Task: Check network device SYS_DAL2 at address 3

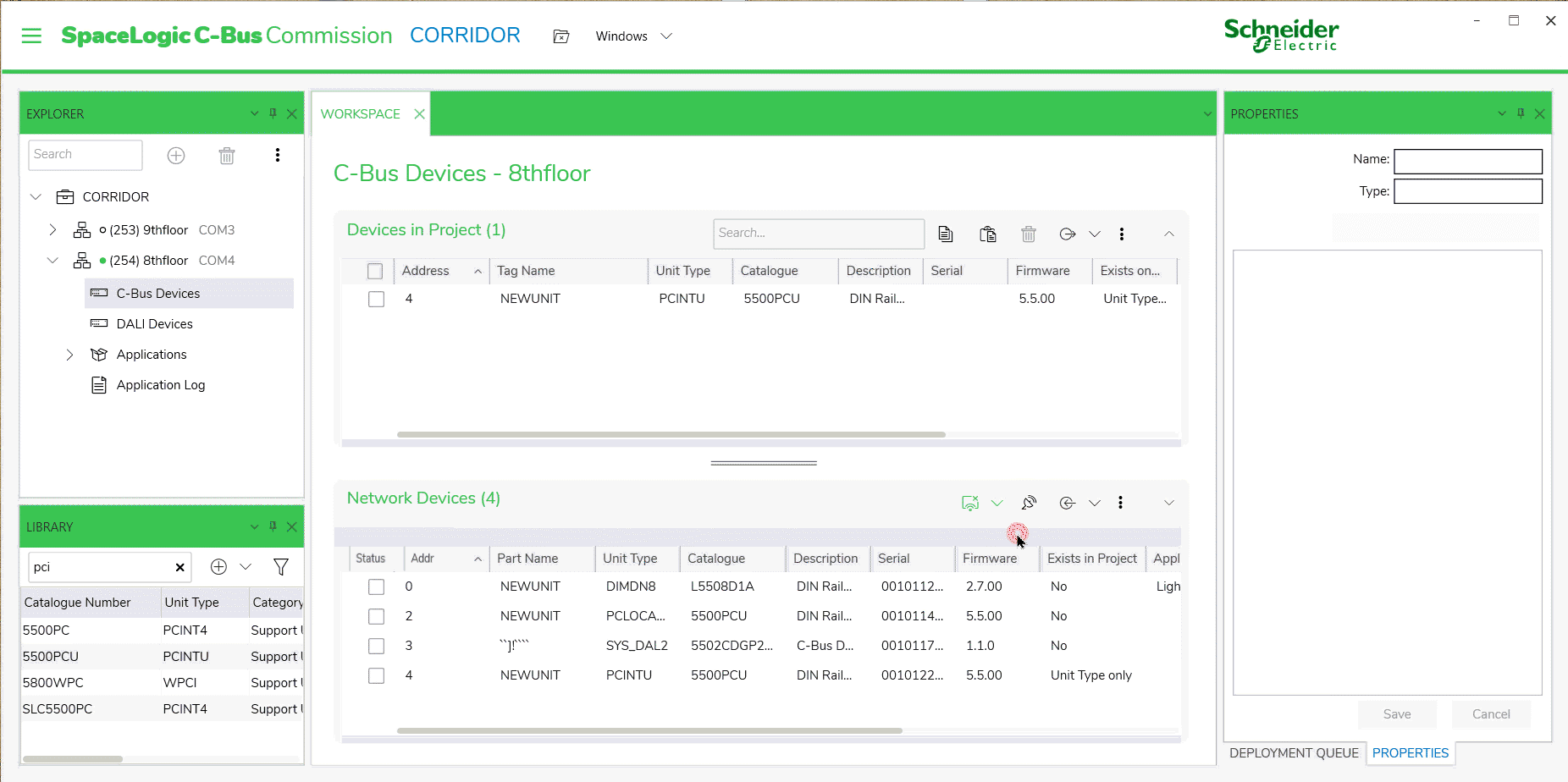Action: coord(376,646)
